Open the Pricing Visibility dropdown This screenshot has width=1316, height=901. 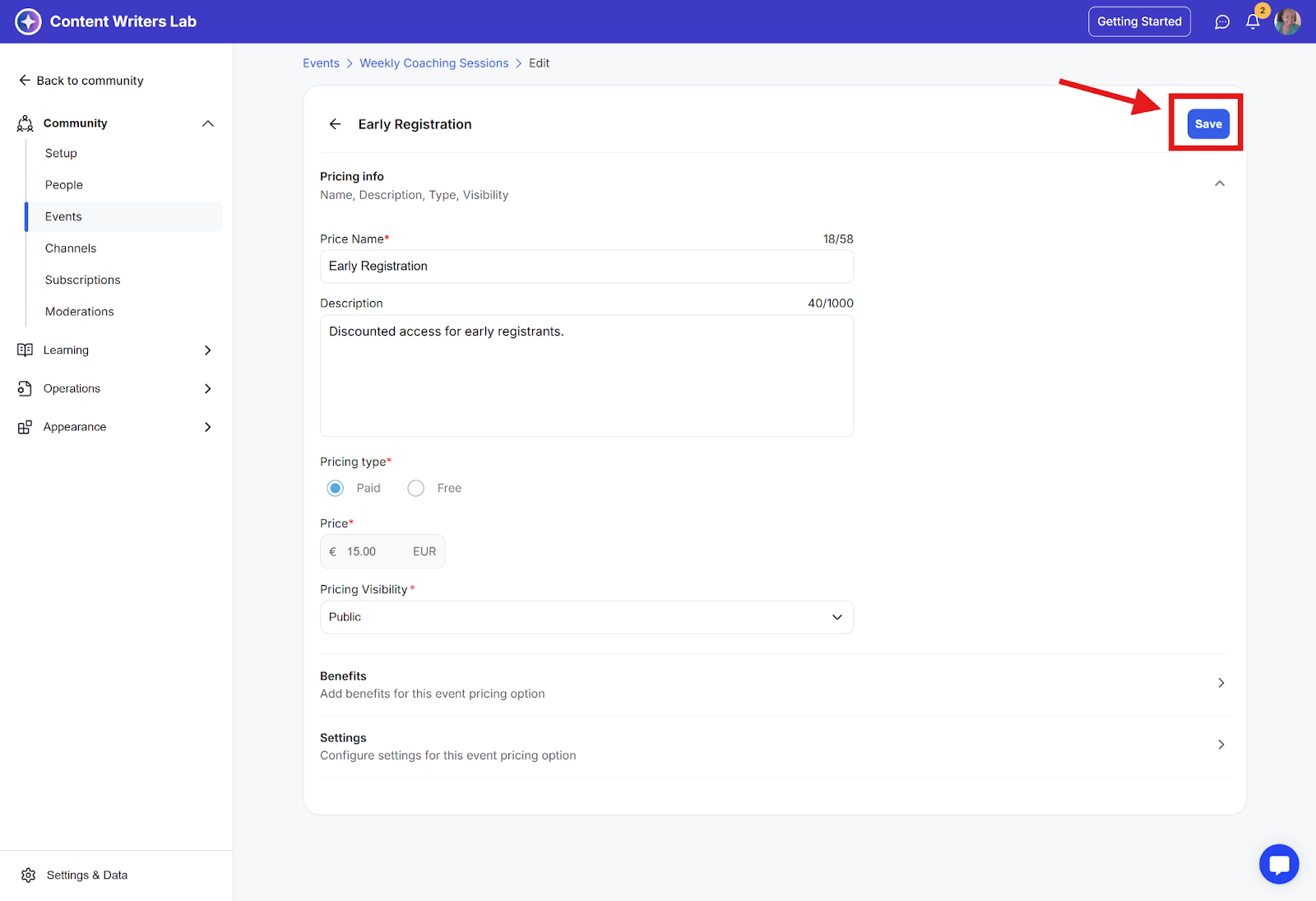click(x=586, y=617)
